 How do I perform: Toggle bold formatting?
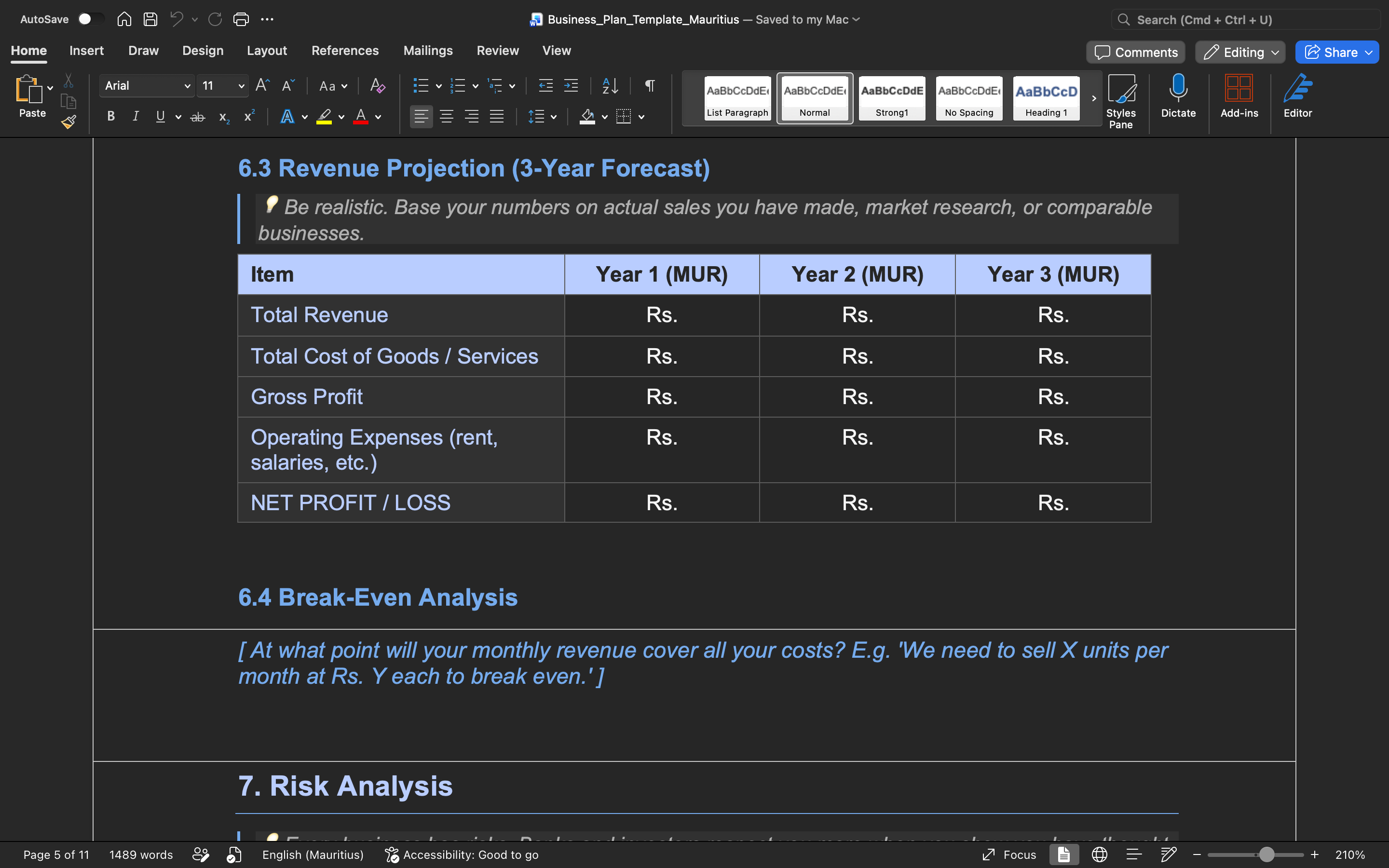[111, 117]
